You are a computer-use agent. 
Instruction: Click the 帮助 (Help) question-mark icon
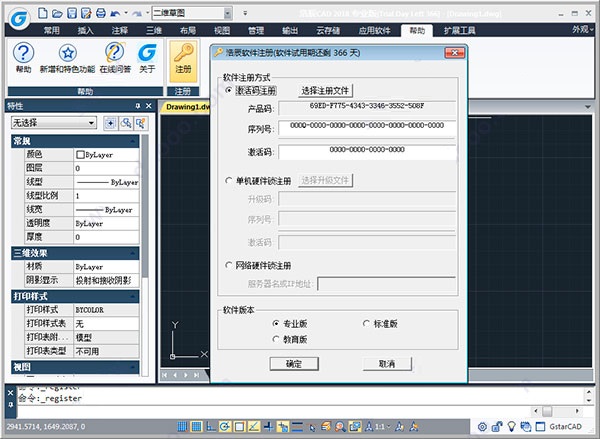click(23, 54)
